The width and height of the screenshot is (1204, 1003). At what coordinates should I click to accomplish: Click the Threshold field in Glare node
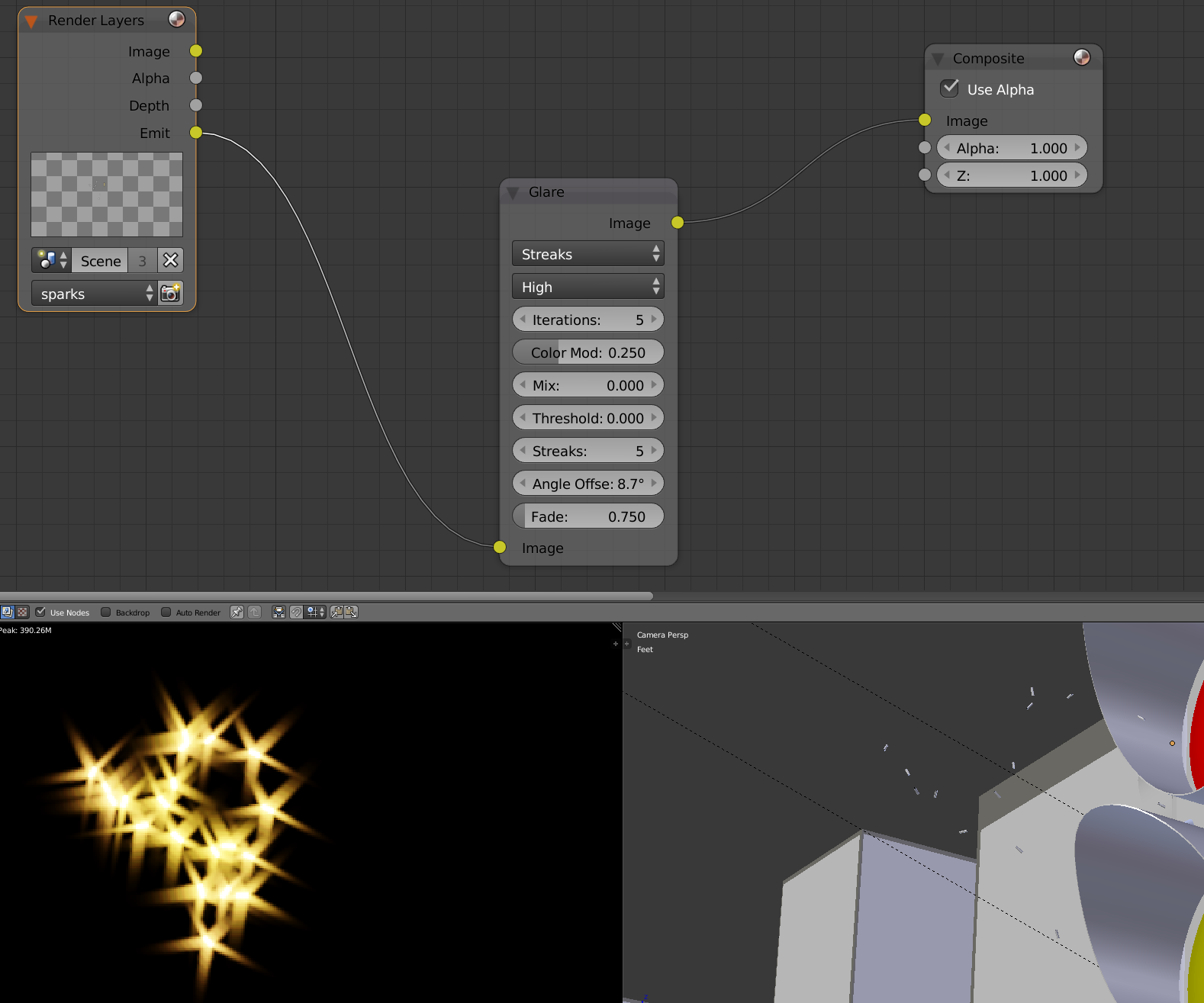[588, 418]
